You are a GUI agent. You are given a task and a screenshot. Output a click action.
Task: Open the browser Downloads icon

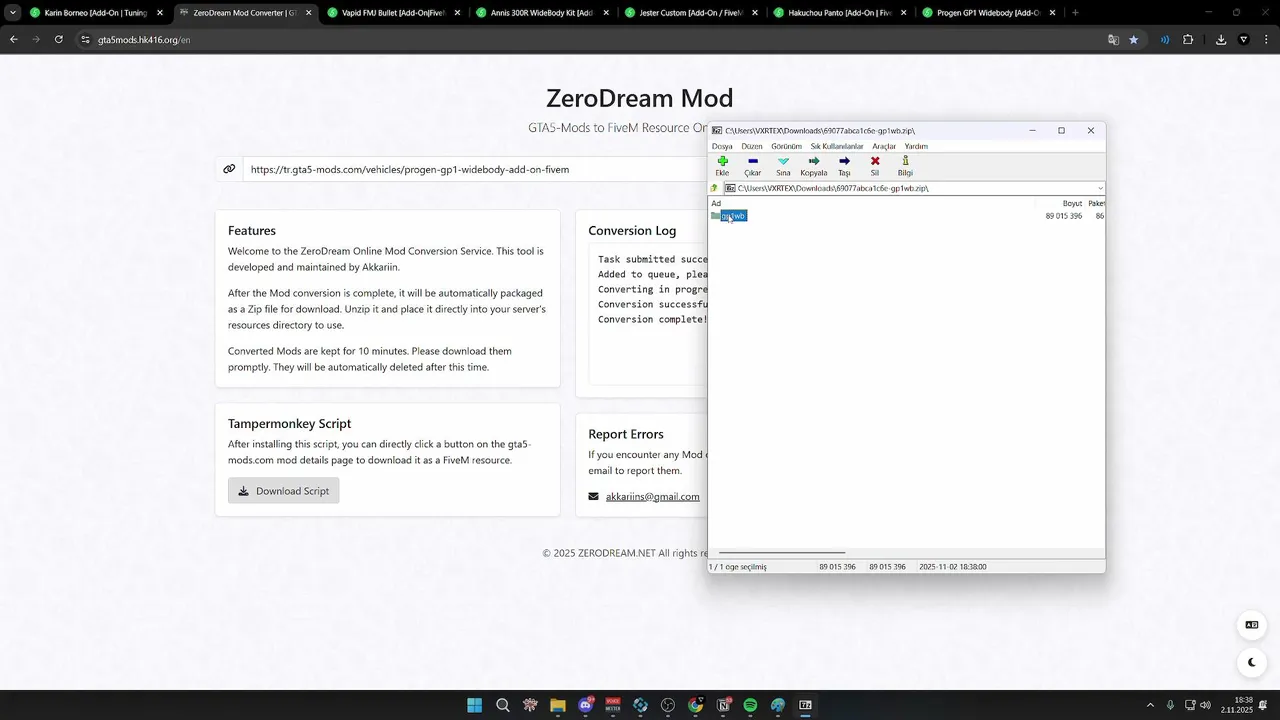coord(1221,40)
